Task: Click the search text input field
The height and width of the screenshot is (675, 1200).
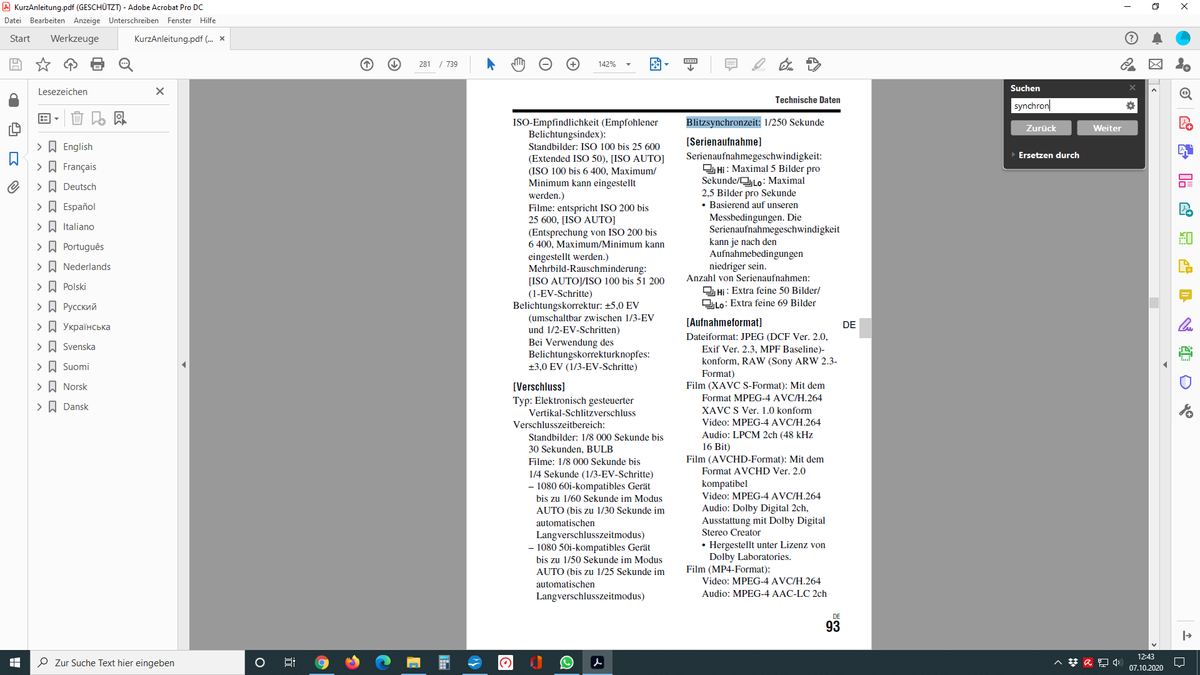Action: click(x=1065, y=105)
